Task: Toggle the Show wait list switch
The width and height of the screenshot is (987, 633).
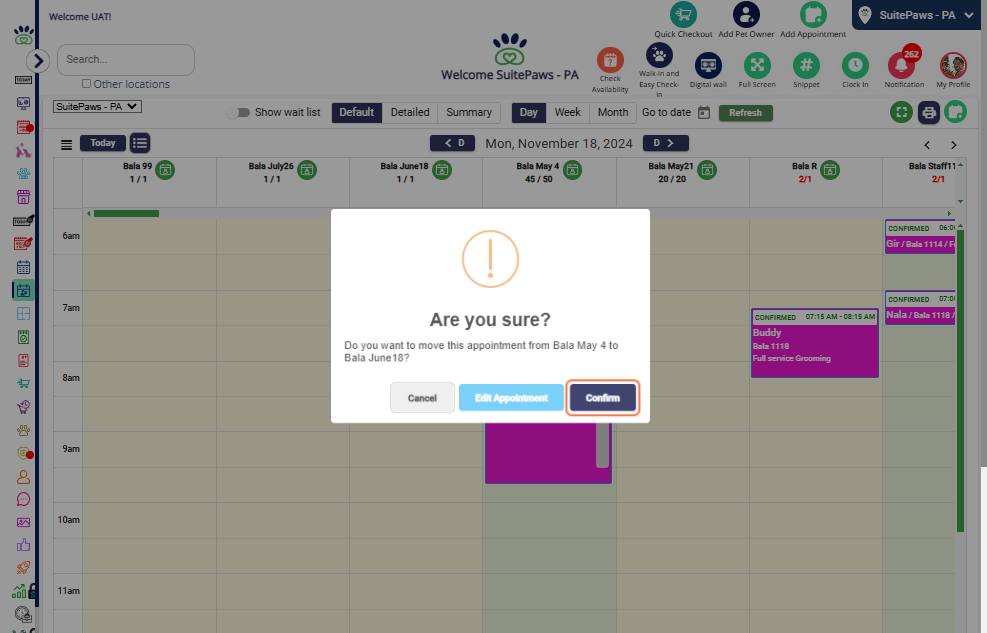Action: click(239, 113)
